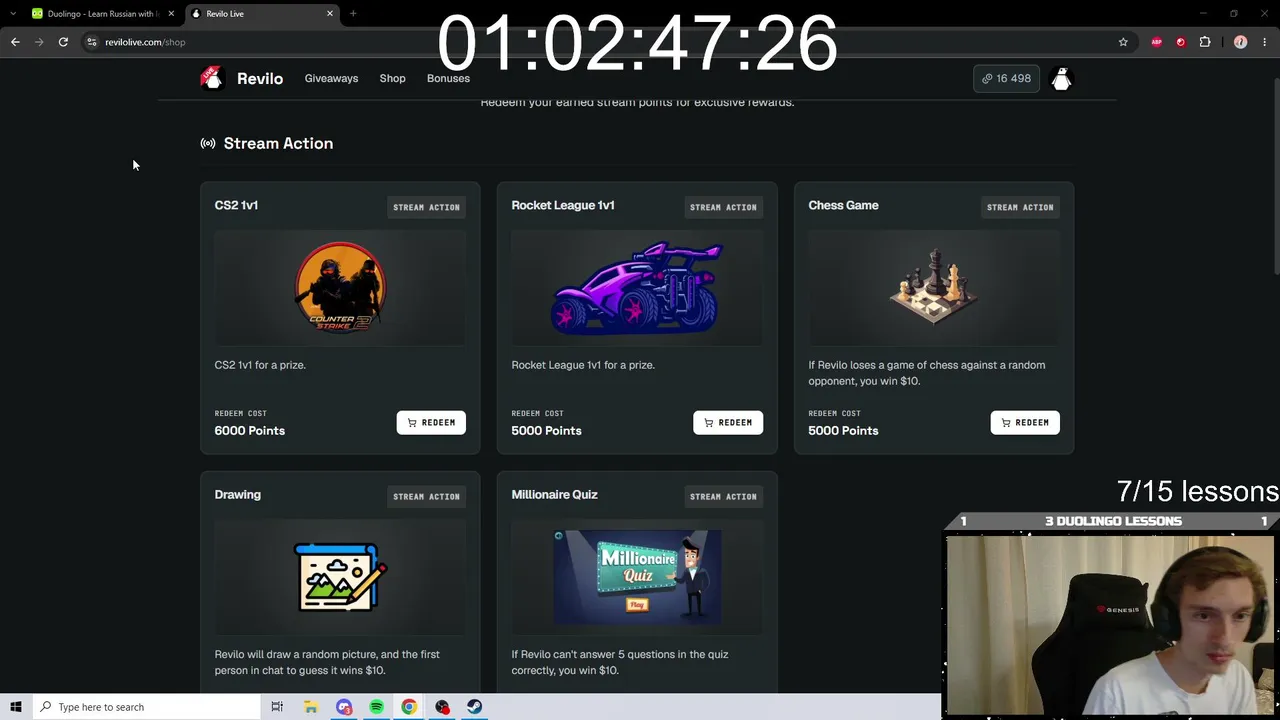1280x720 pixels.
Task: Click the Millionaire Quiz card title
Action: (x=554, y=494)
